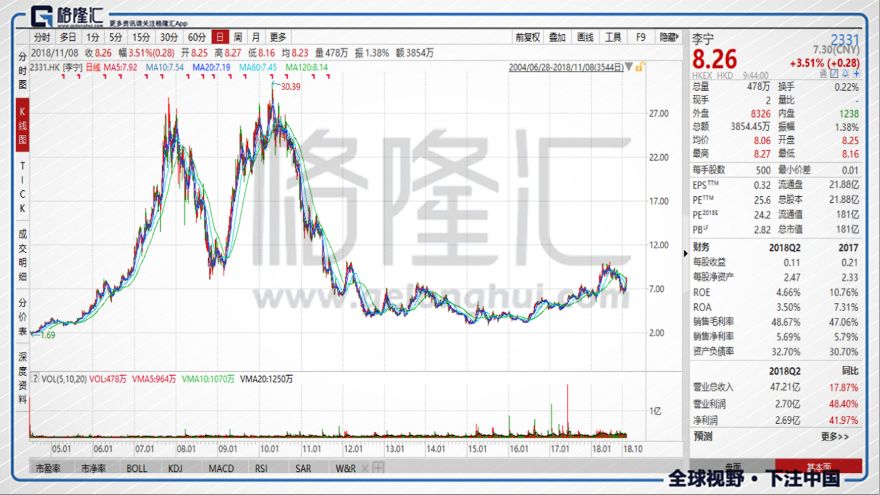Click the date range 2004/06/28-2018/11/08 link
880x495 pixels.
[566, 67]
